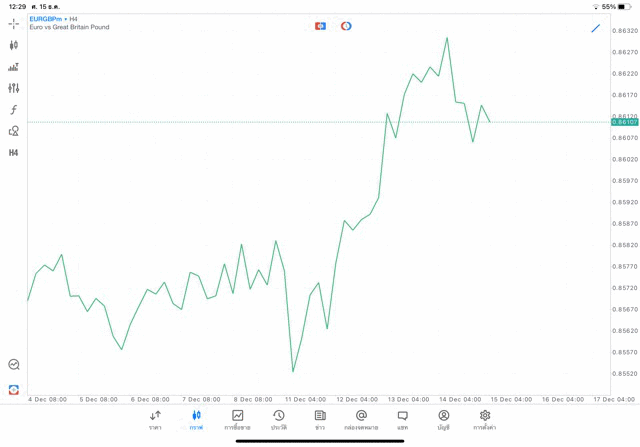Open chart settings sliders icon
Viewport: 640px width, 447px height.
[14, 88]
